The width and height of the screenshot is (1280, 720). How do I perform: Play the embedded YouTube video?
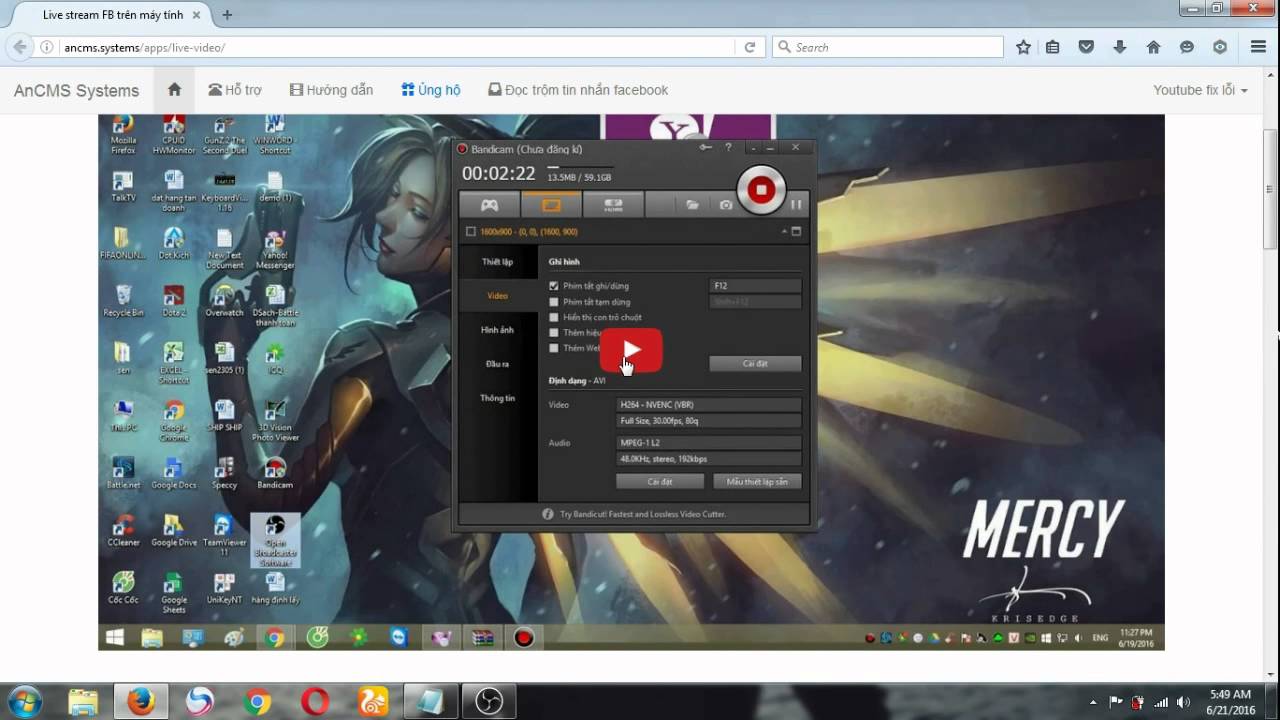tap(631, 350)
